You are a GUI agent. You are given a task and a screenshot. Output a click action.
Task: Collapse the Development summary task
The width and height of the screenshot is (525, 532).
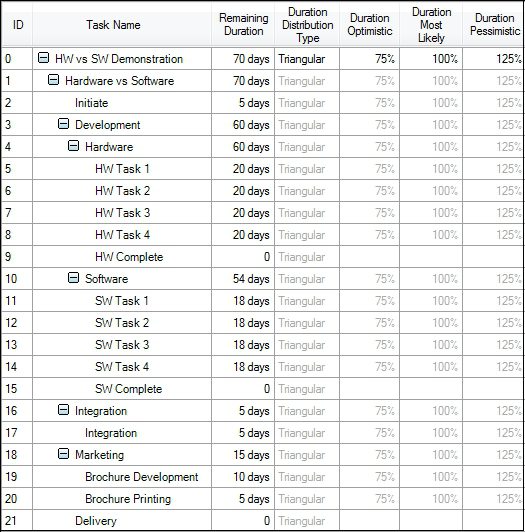pos(63,124)
